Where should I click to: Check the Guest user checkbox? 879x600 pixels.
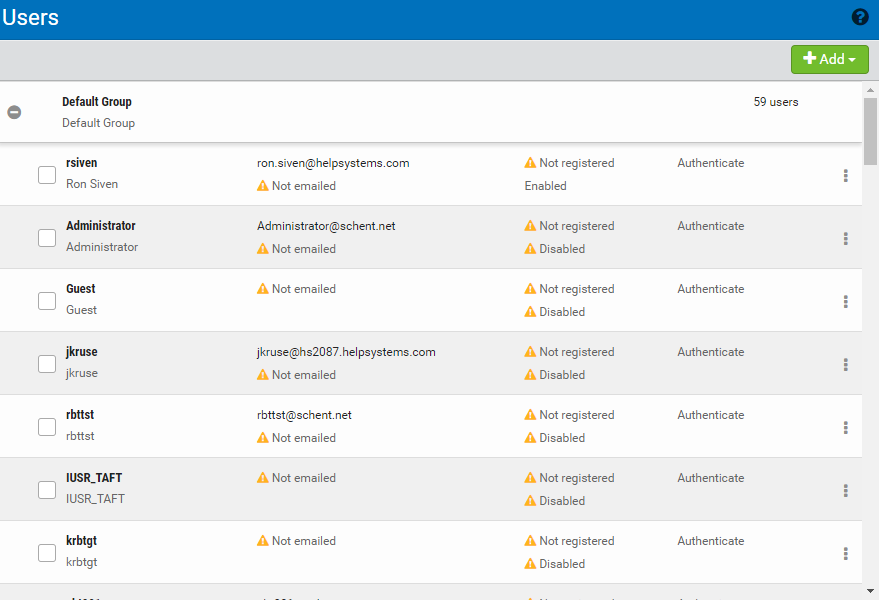click(x=47, y=301)
